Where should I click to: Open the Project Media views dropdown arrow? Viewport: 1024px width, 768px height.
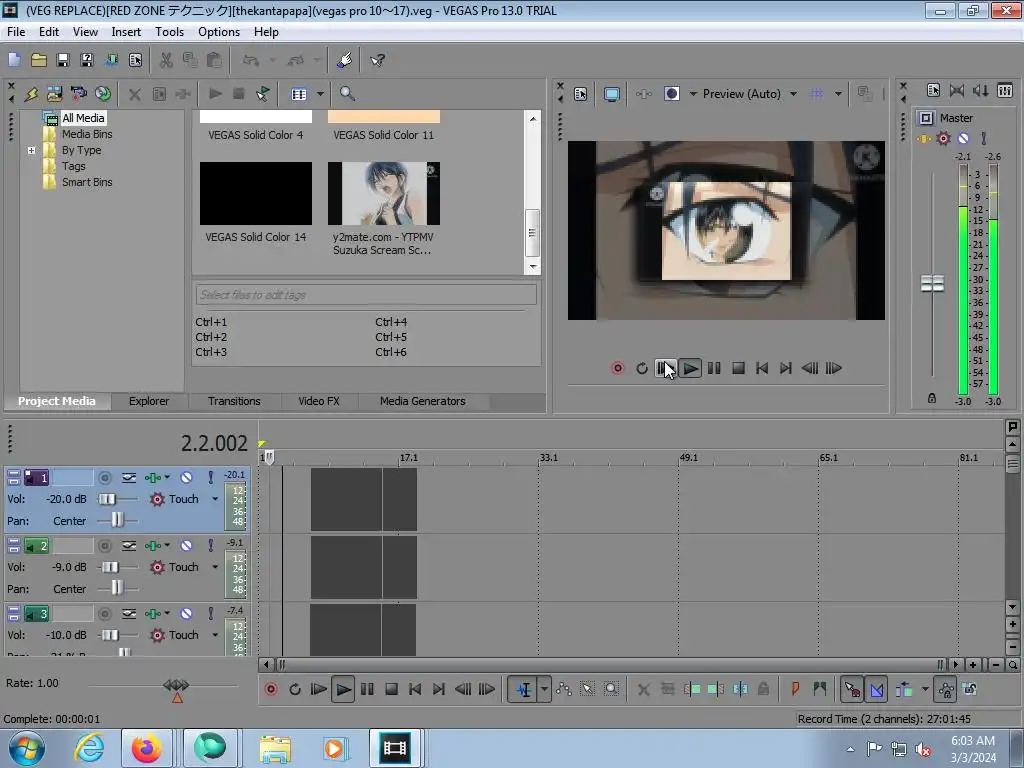coord(320,94)
